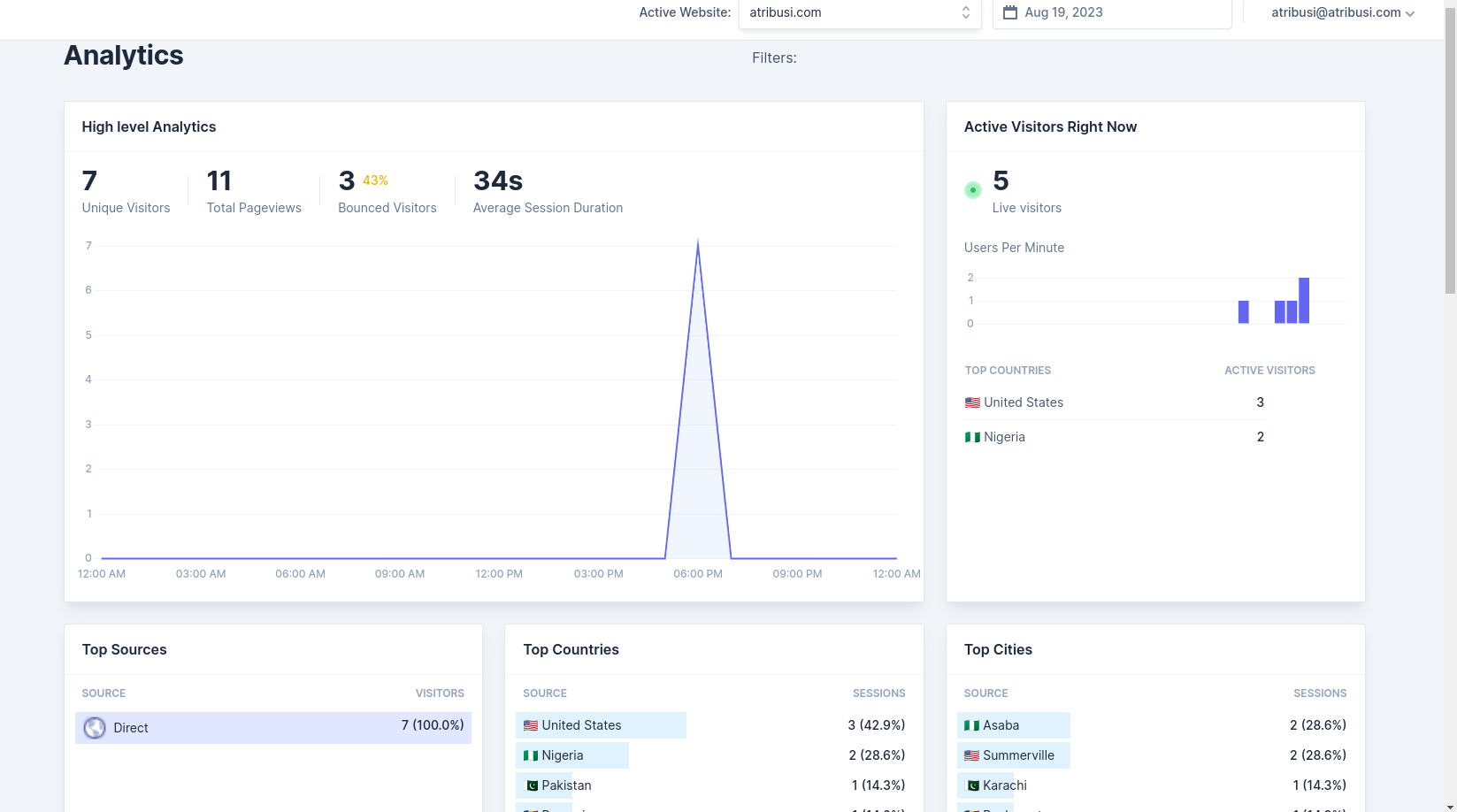Image resolution: width=1457 pixels, height=812 pixels.
Task: Click the Nigeria flag beside Asaba
Action: coord(972,724)
